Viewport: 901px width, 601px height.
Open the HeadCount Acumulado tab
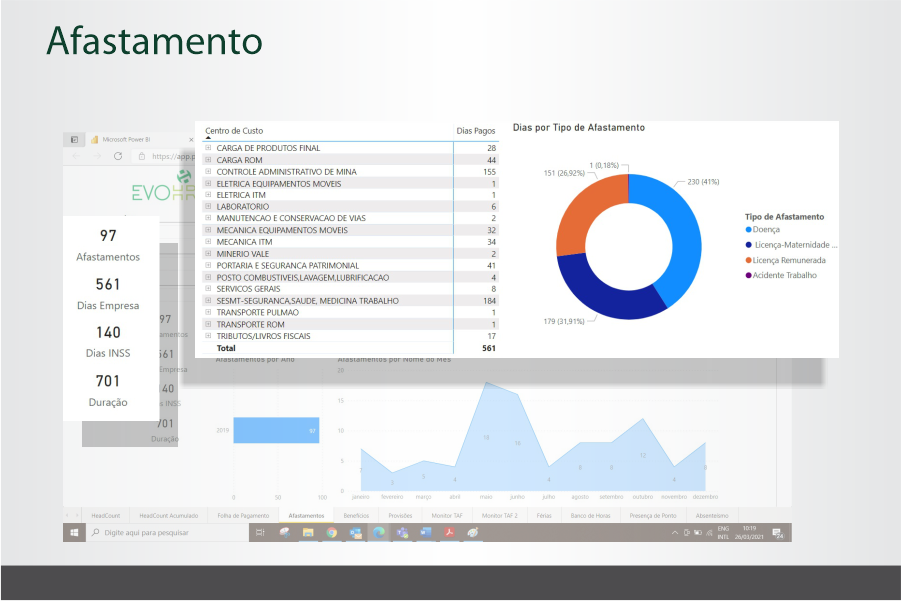tap(168, 515)
